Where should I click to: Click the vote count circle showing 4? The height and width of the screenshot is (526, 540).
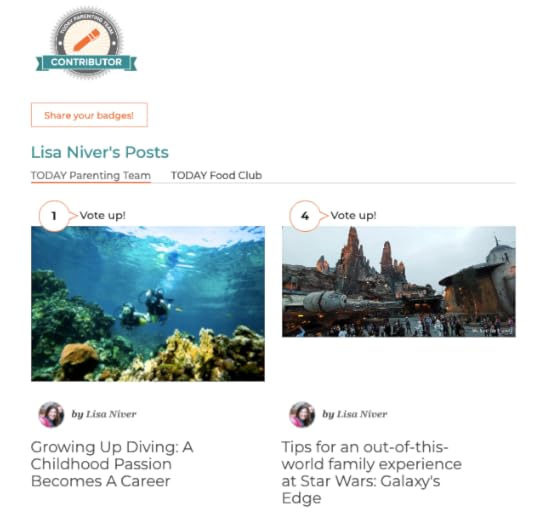coord(304,216)
